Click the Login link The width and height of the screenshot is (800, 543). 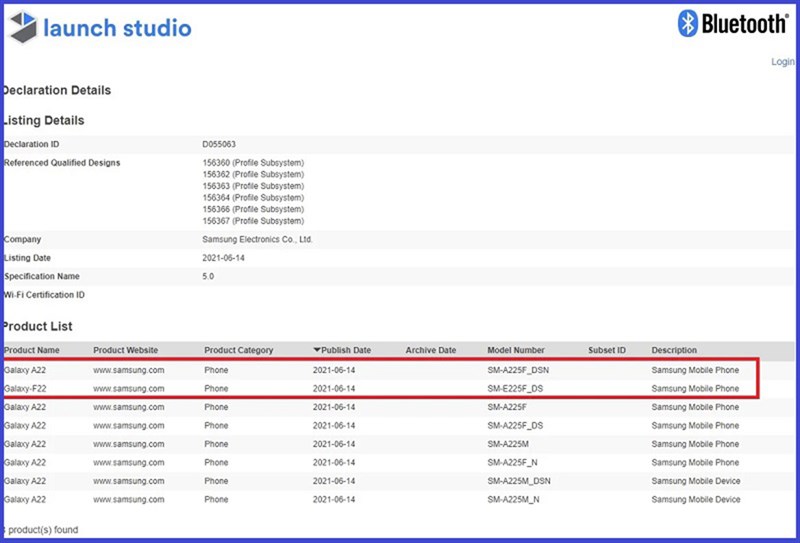tap(782, 62)
